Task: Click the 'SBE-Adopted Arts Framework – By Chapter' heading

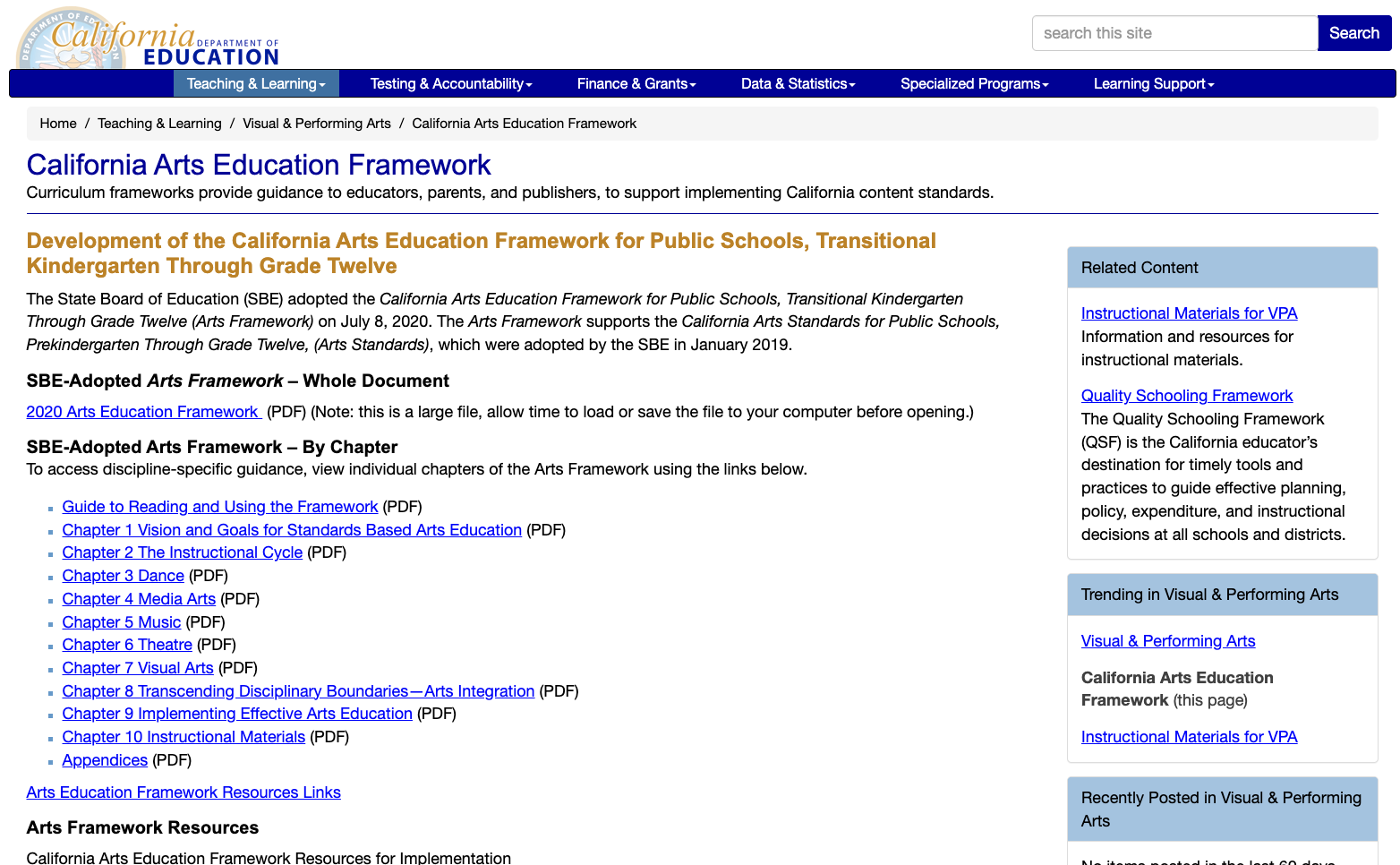Action: pos(212,447)
